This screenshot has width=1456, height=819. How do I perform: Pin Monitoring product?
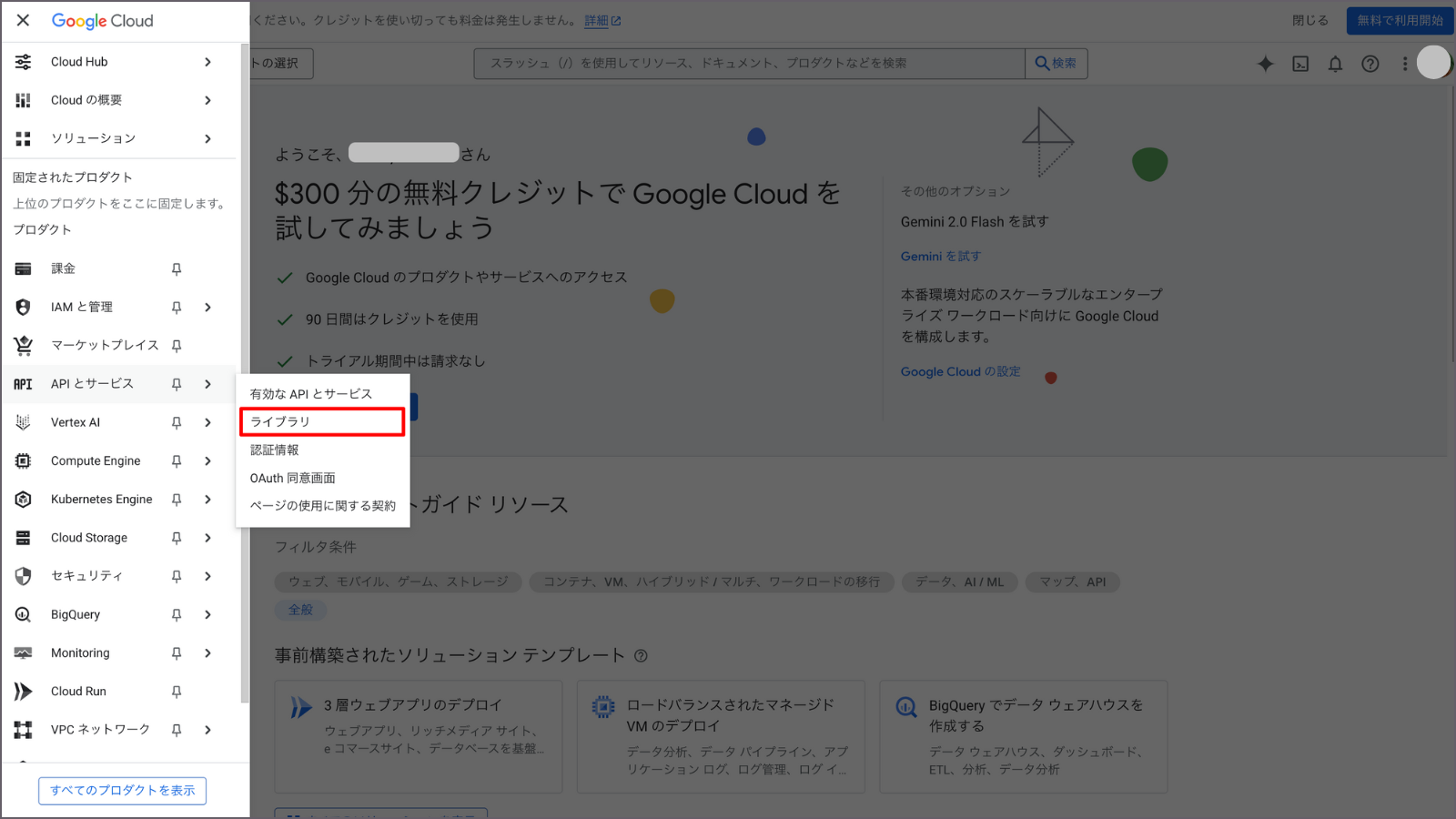[177, 652]
